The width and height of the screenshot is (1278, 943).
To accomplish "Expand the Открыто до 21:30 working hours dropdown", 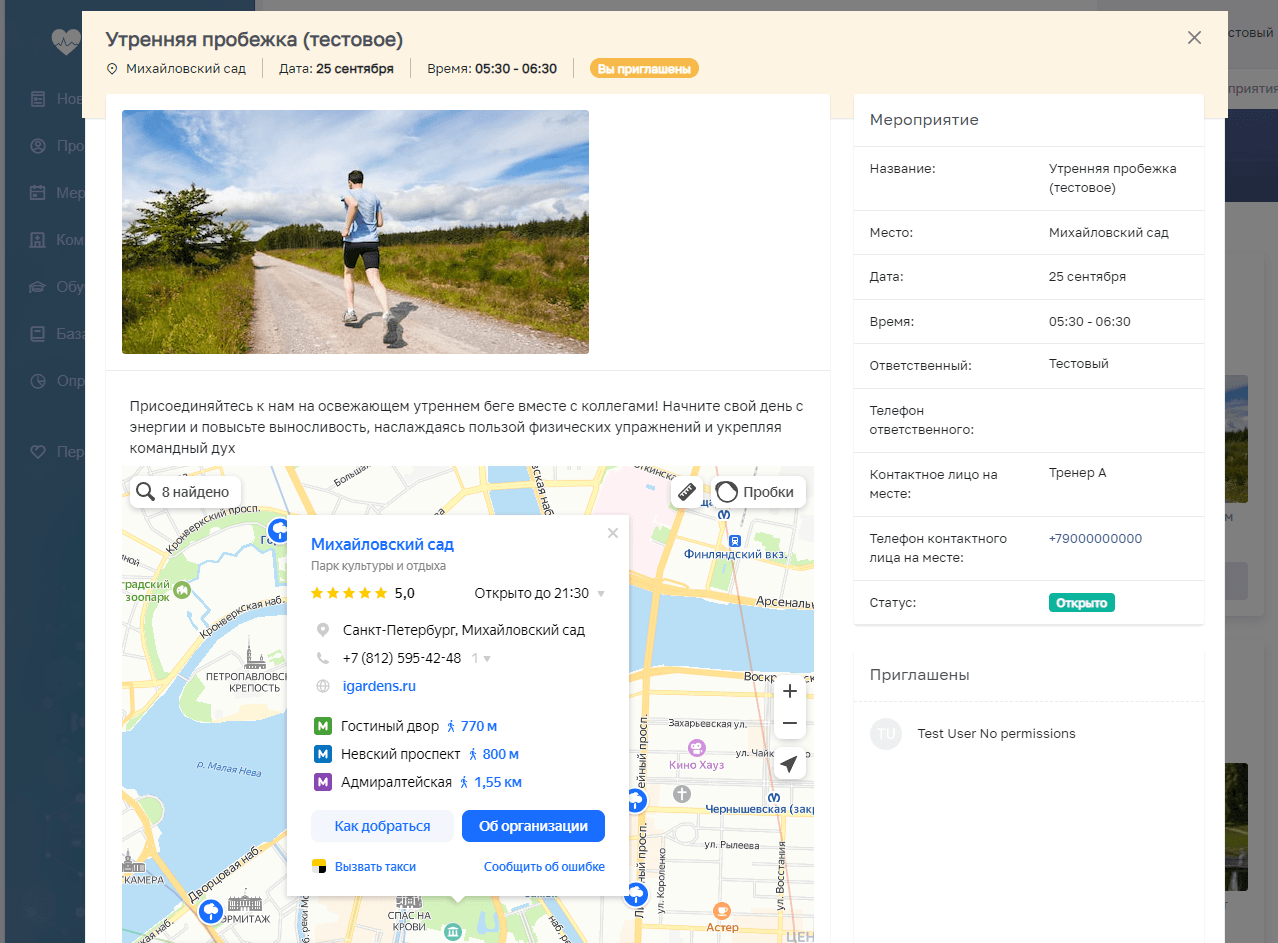I will point(601,594).
